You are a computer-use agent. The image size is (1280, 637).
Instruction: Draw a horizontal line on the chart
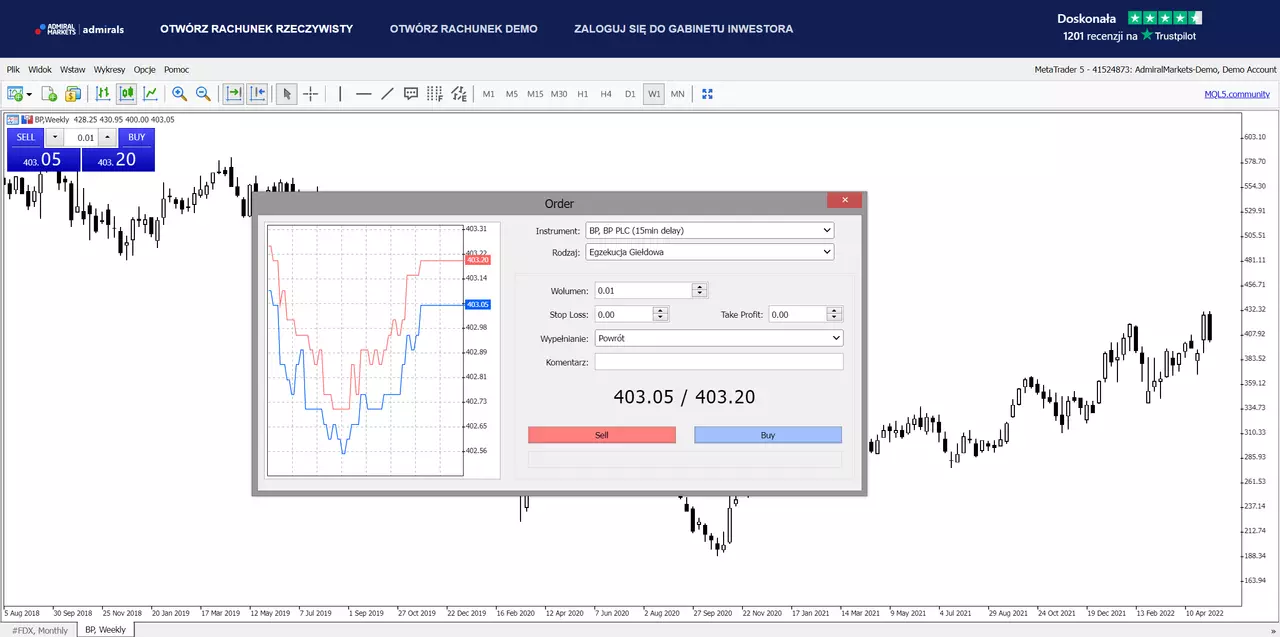[x=363, y=94]
